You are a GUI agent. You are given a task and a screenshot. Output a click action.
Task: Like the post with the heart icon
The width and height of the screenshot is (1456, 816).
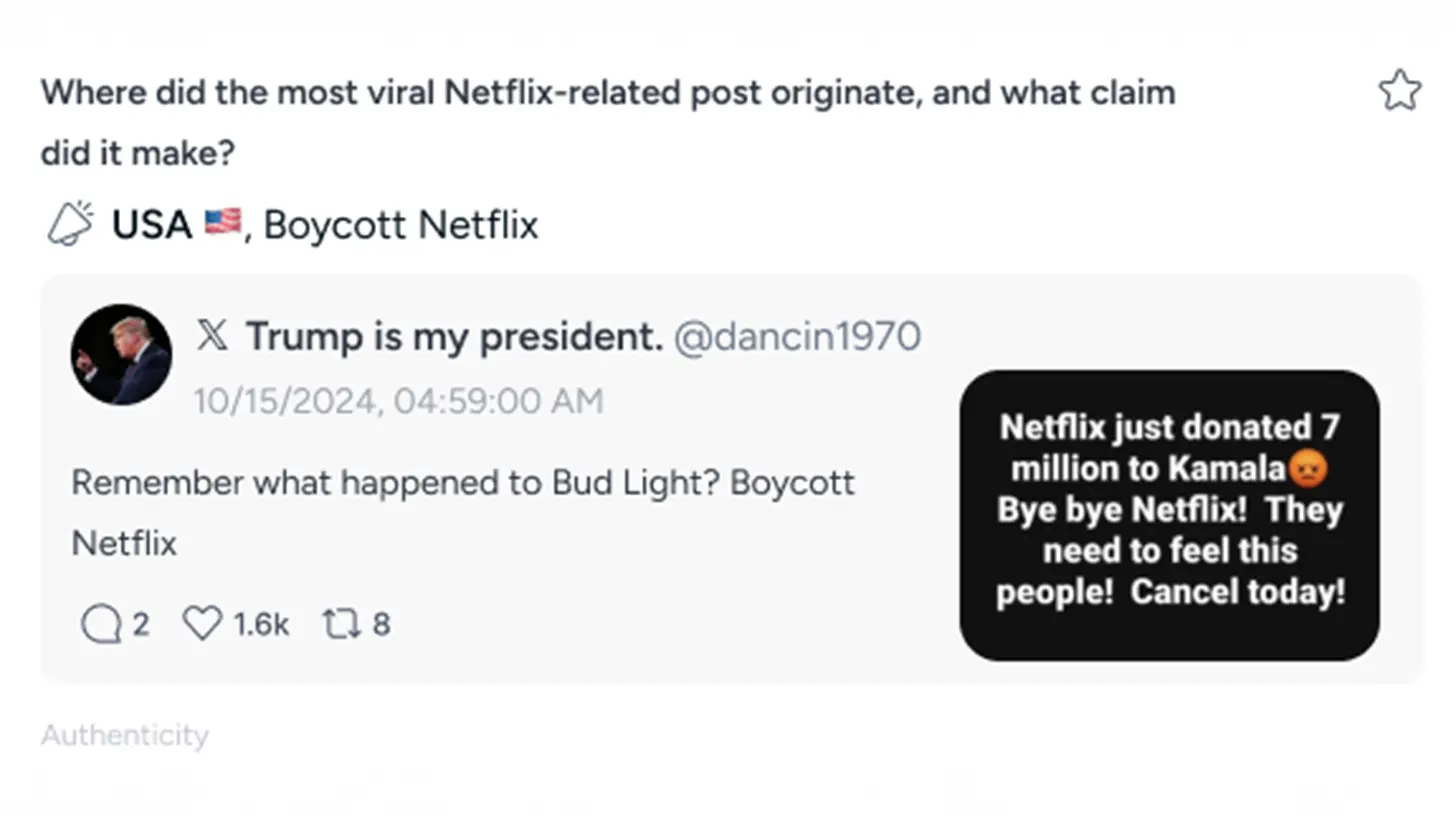(x=202, y=625)
